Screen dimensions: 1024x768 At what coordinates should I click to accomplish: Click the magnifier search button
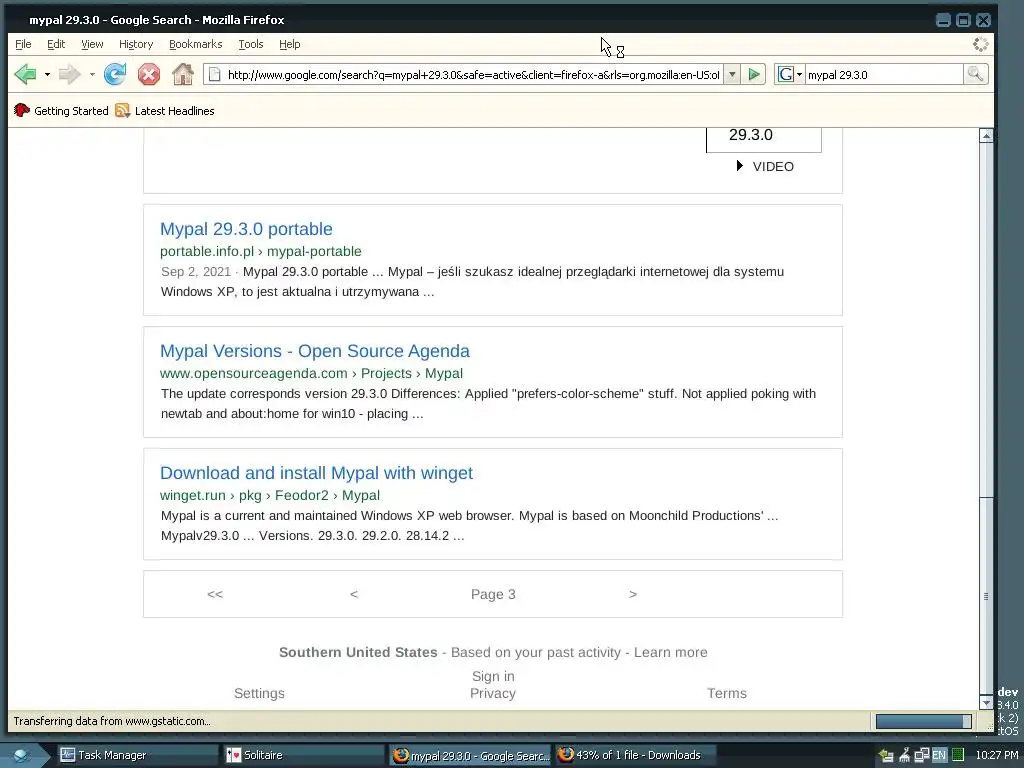[975, 74]
